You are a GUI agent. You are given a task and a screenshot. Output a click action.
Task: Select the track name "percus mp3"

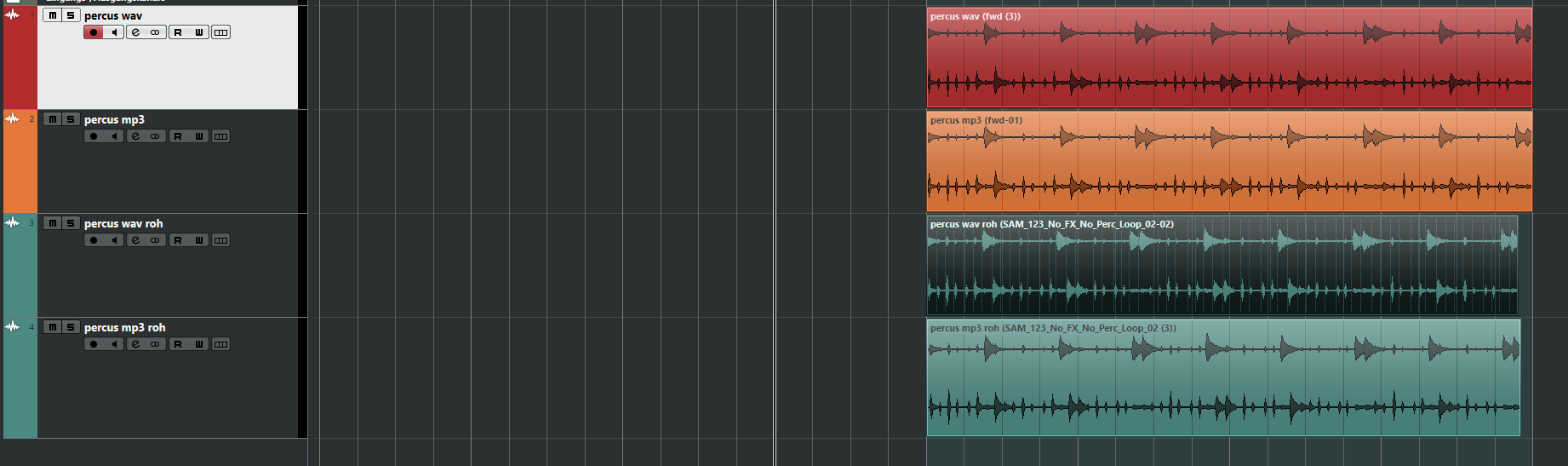point(114,119)
